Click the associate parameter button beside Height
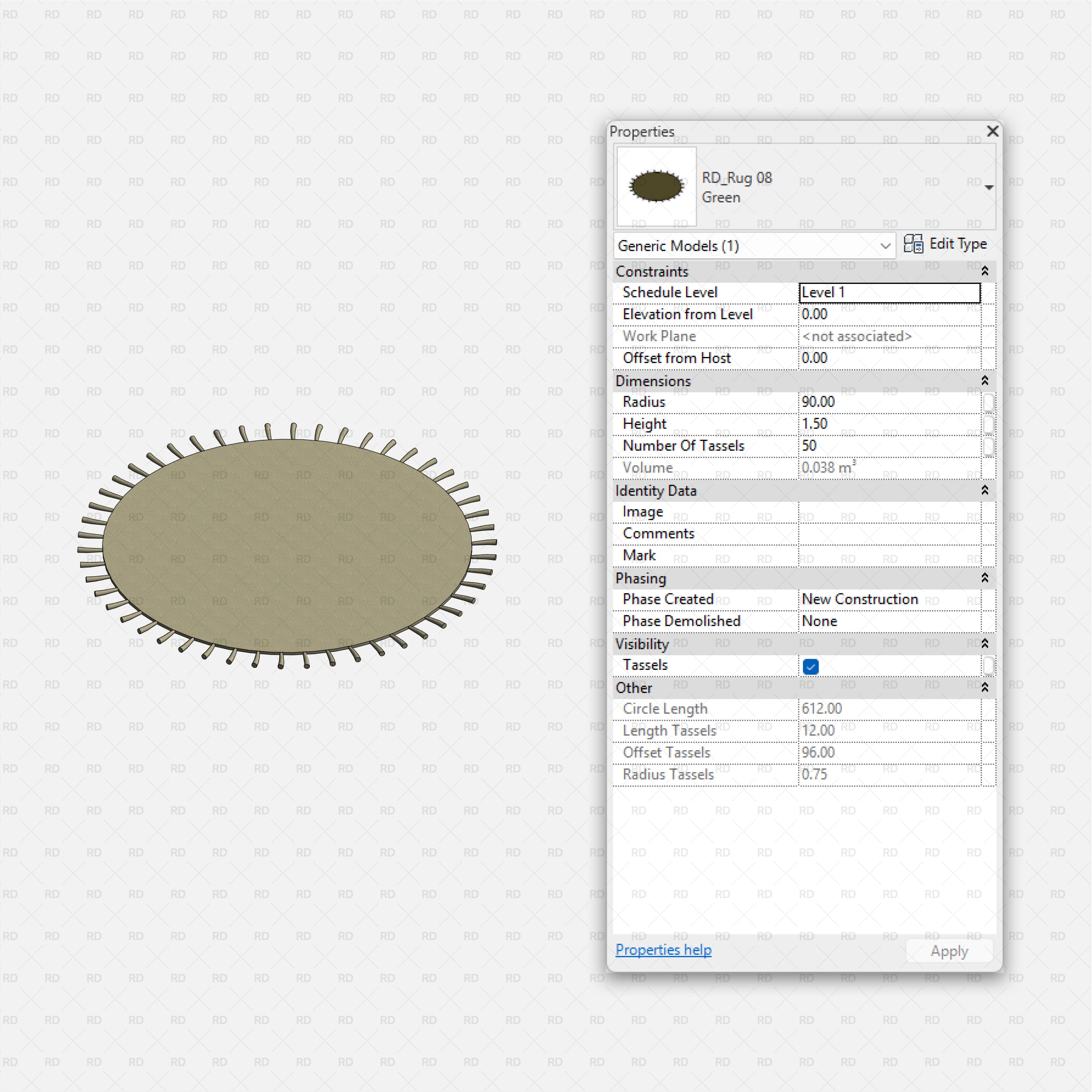The width and height of the screenshot is (1092, 1092). pyautogui.click(x=988, y=424)
